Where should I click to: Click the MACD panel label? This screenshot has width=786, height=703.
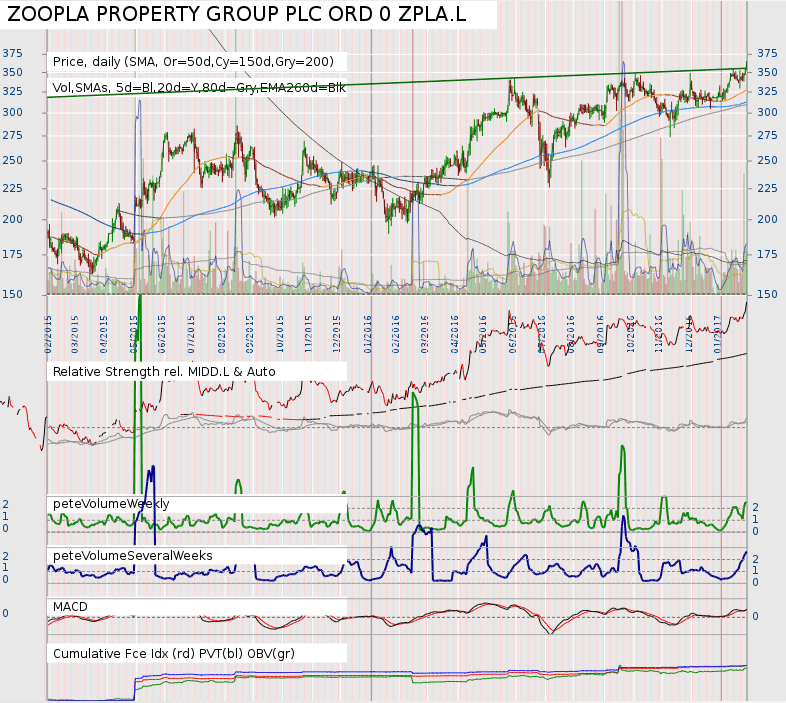pyautogui.click(x=70, y=607)
